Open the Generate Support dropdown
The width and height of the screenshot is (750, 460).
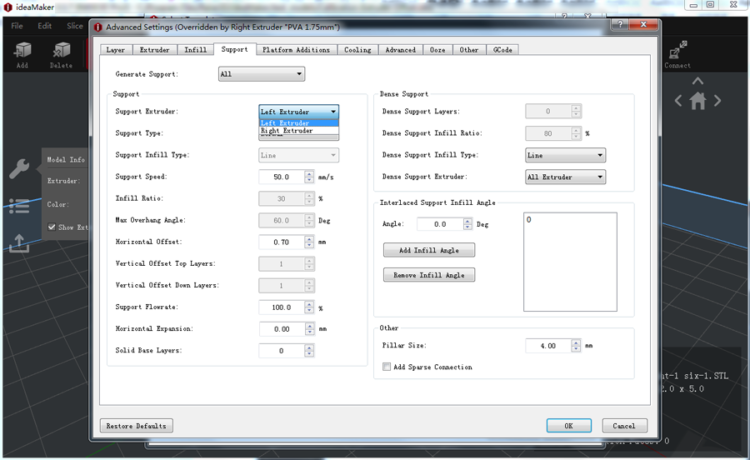[261, 74]
